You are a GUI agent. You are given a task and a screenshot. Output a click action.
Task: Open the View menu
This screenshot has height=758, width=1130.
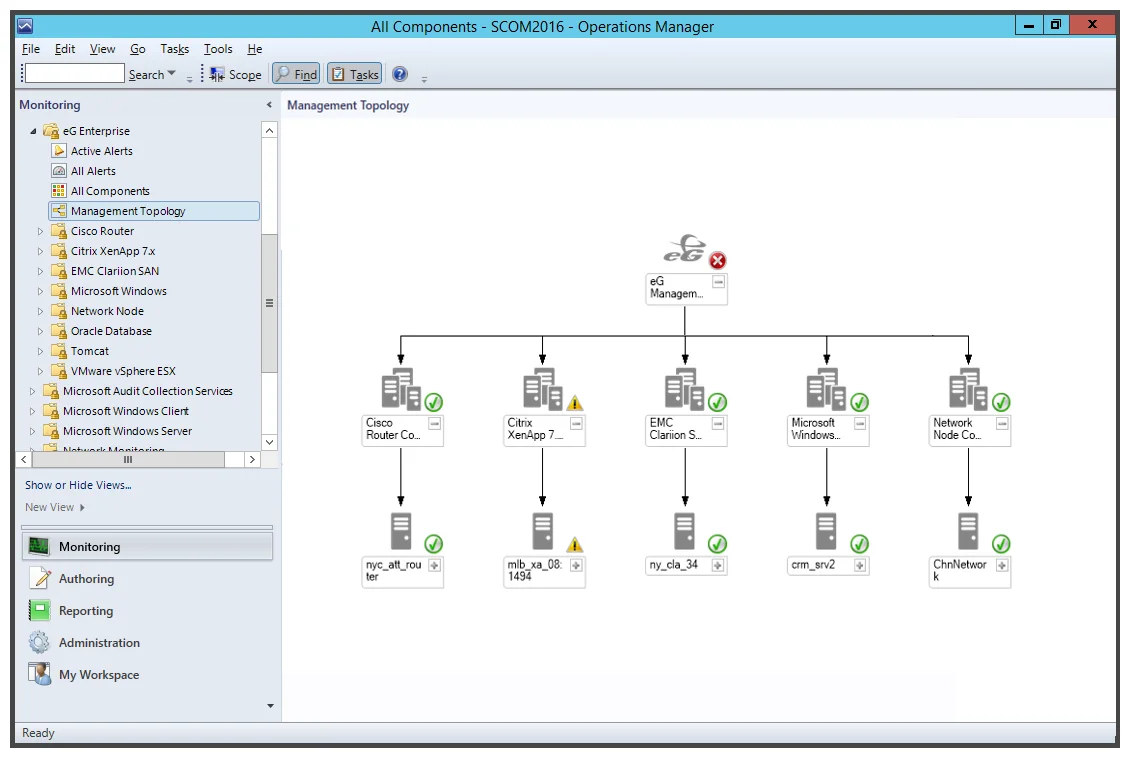102,49
